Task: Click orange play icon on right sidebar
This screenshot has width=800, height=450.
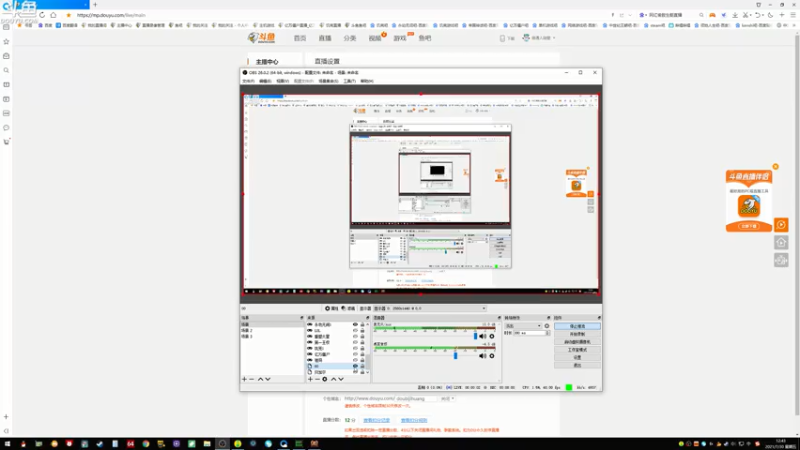Action: (x=781, y=225)
